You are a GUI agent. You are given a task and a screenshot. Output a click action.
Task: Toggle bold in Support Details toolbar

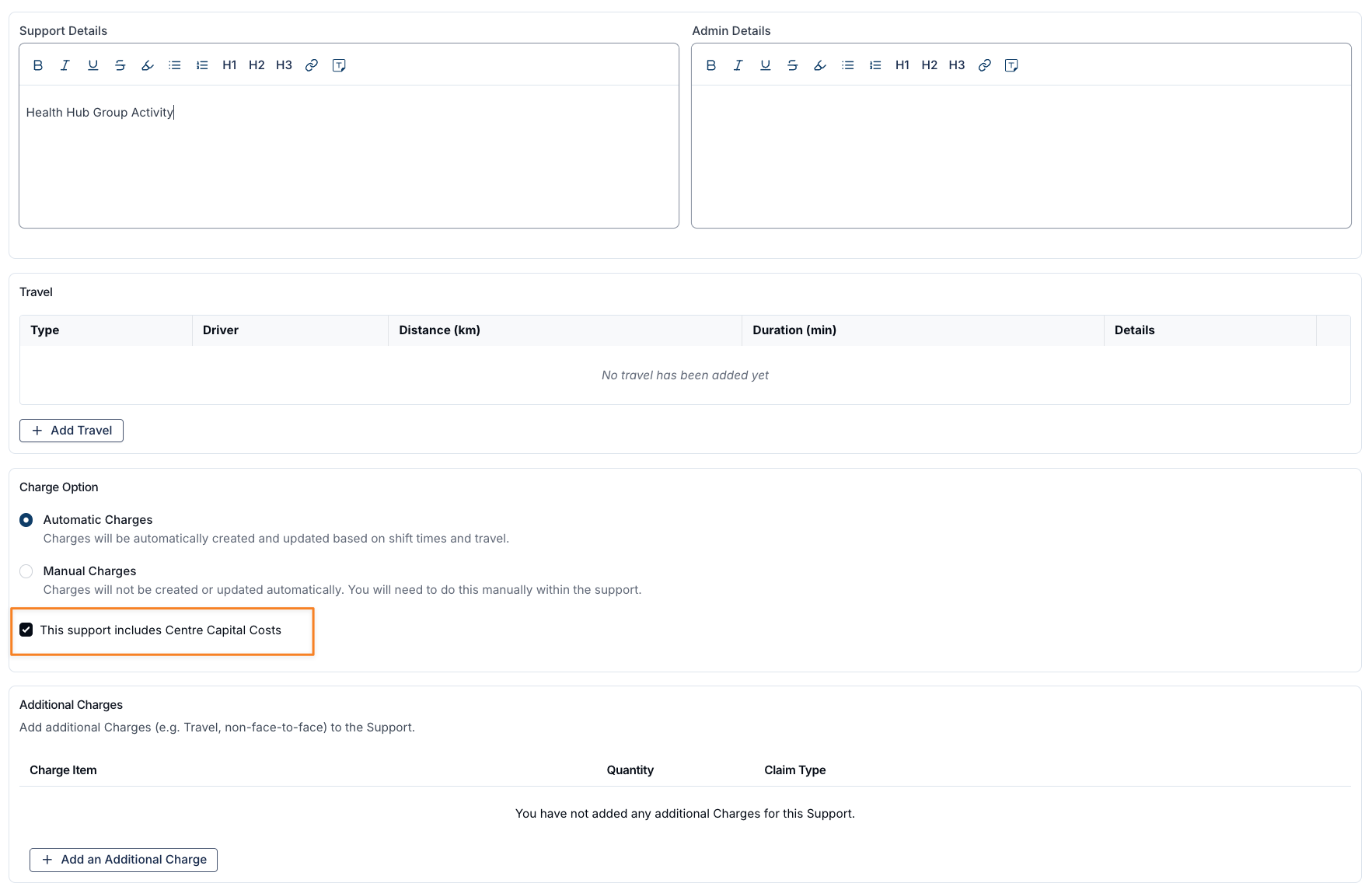tap(38, 65)
